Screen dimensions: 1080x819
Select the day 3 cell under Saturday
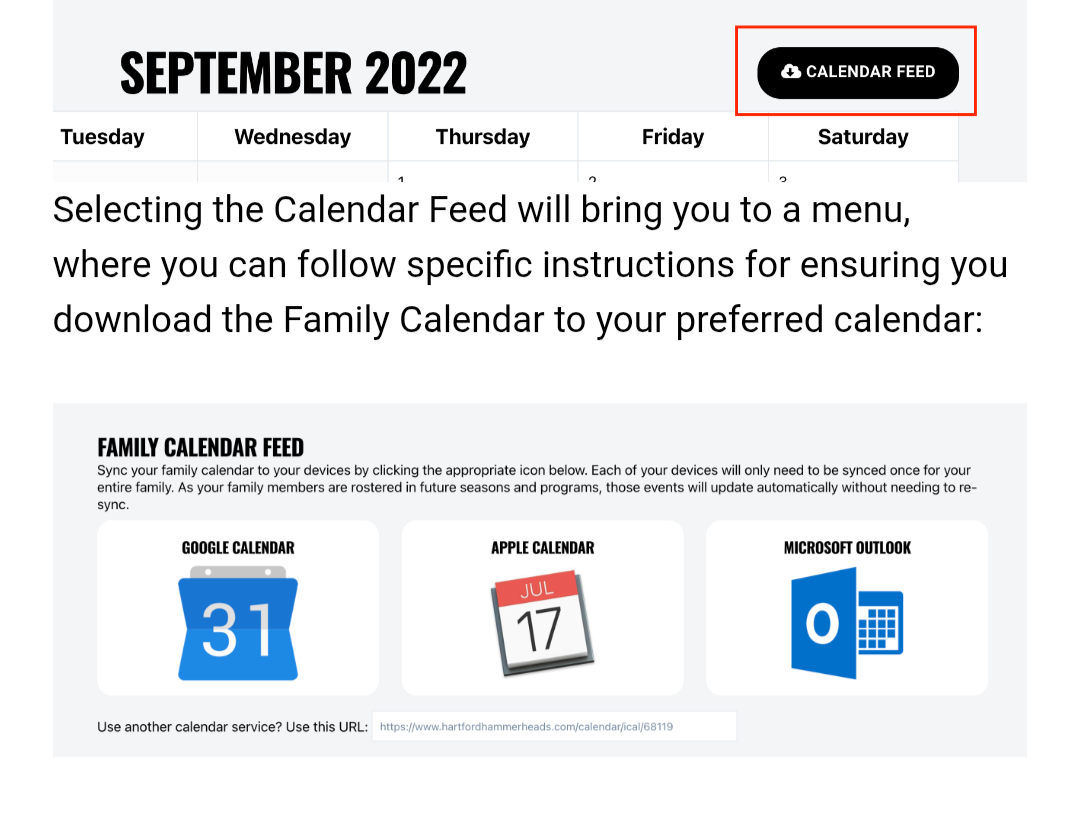862,174
